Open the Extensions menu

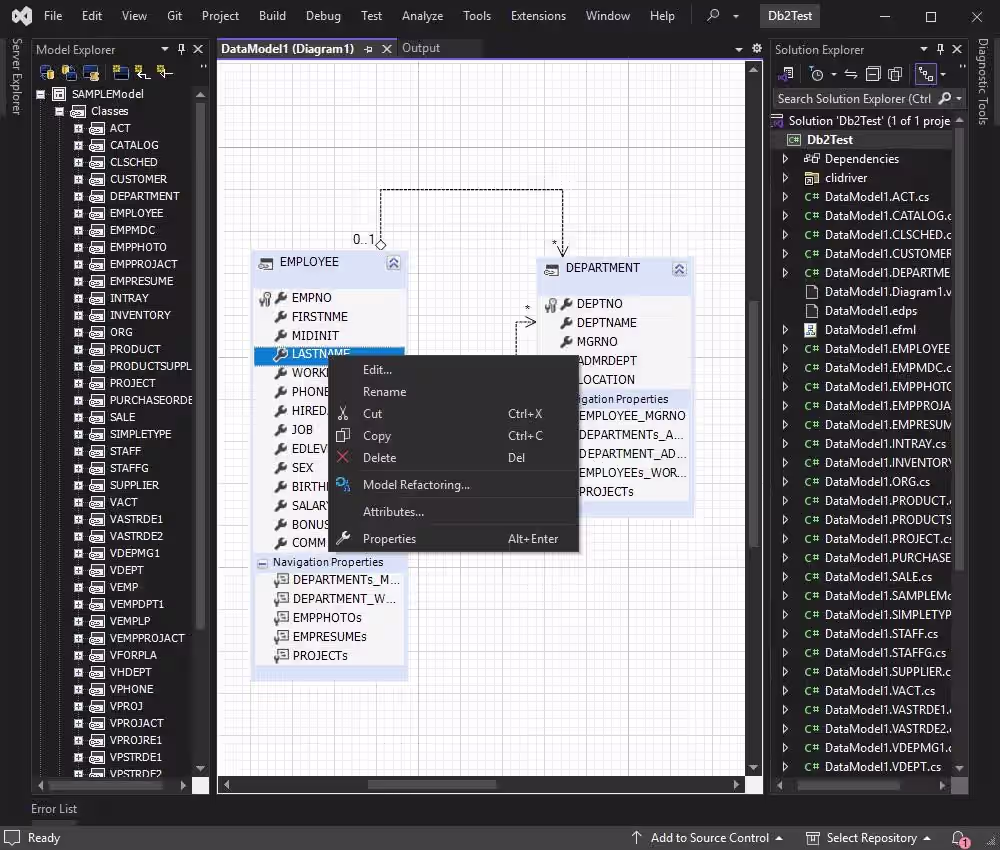point(538,16)
